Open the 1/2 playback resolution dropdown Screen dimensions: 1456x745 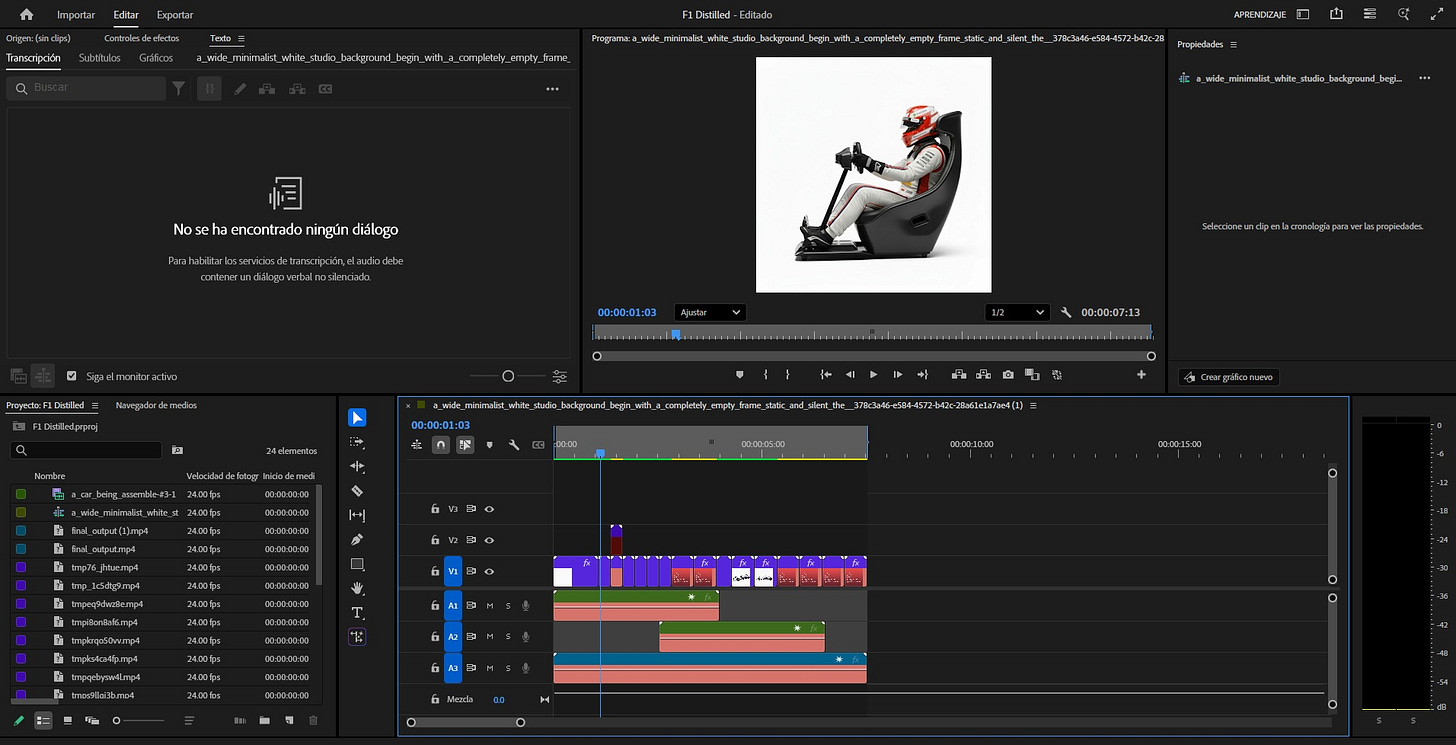point(1017,312)
